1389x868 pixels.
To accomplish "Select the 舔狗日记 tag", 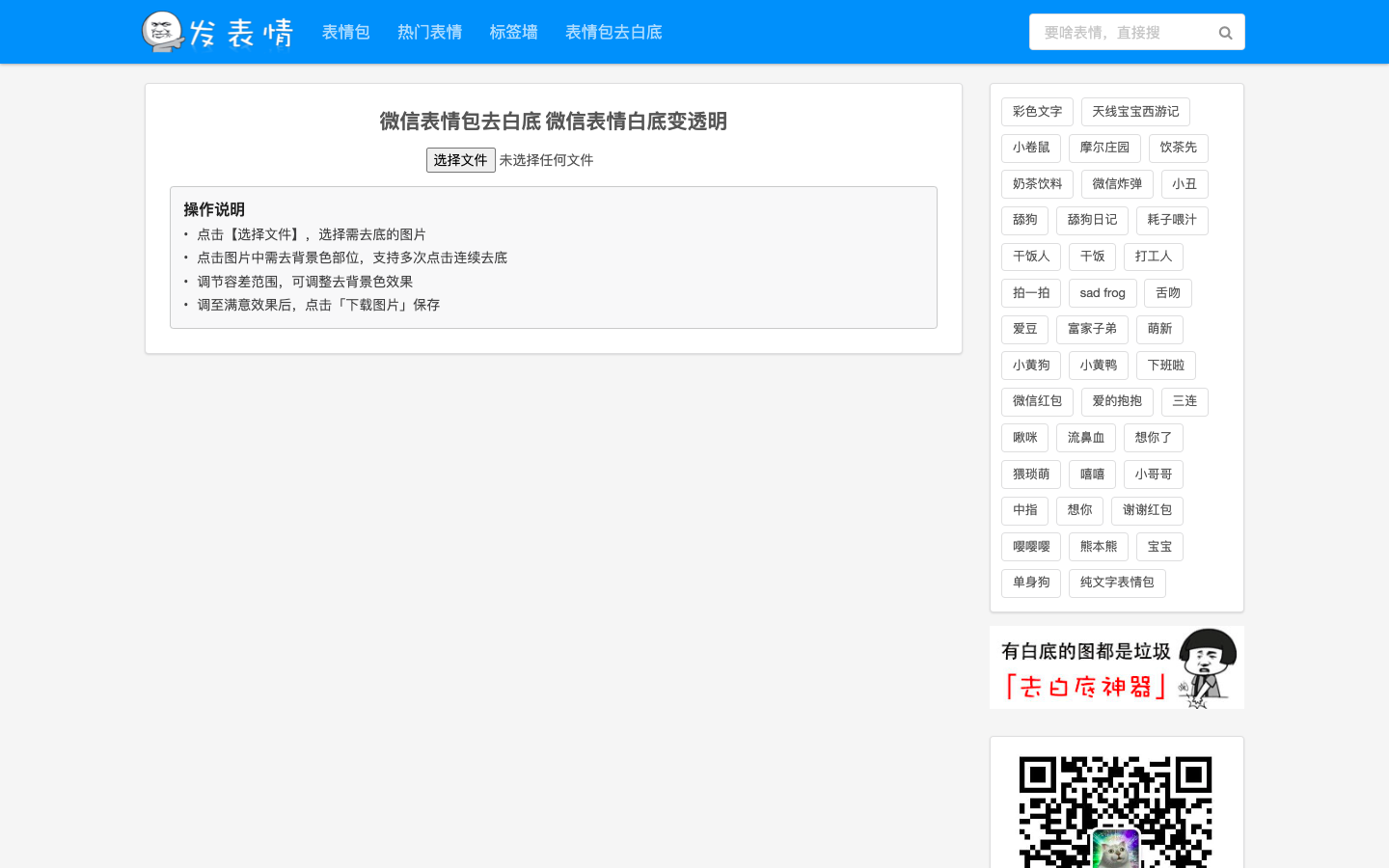I will (x=1092, y=220).
